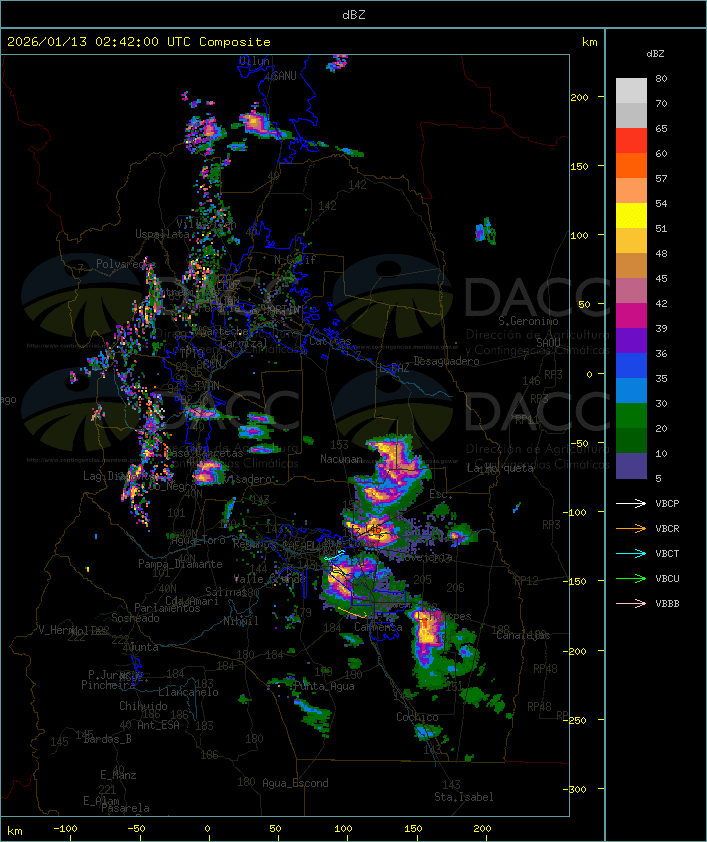Screen dimensions: 707x842
Task: Select the tan-brown legend swatch
Action: coord(631,266)
